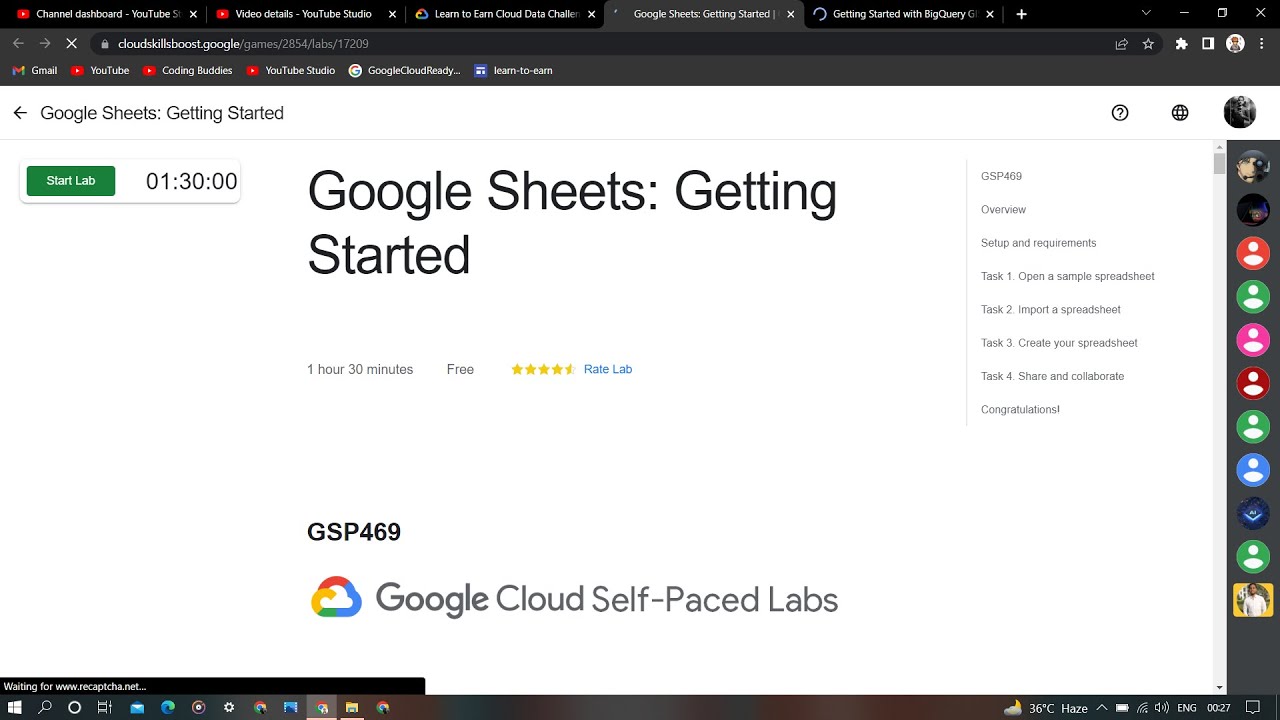The image size is (1280, 720).
Task: Go to Task 2. Import a spreadsheet
Action: pos(1050,309)
